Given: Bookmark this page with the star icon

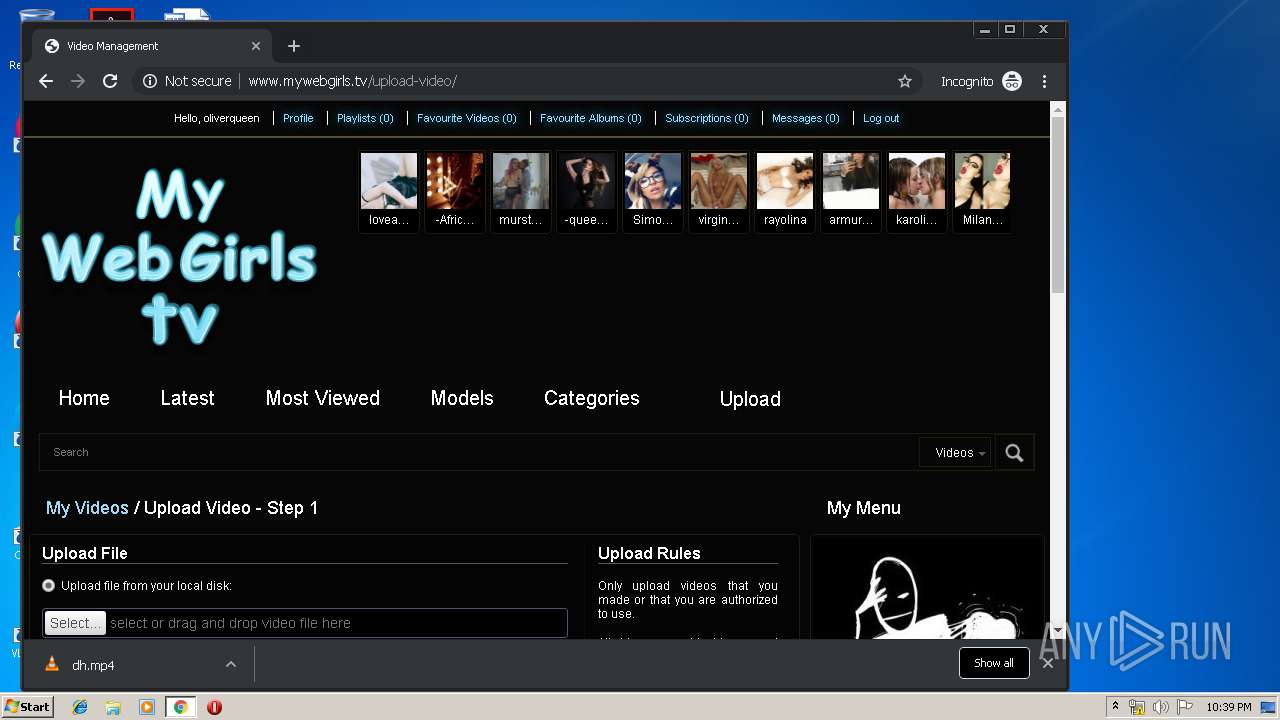Looking at the screenshot, I should pos(905,81).
